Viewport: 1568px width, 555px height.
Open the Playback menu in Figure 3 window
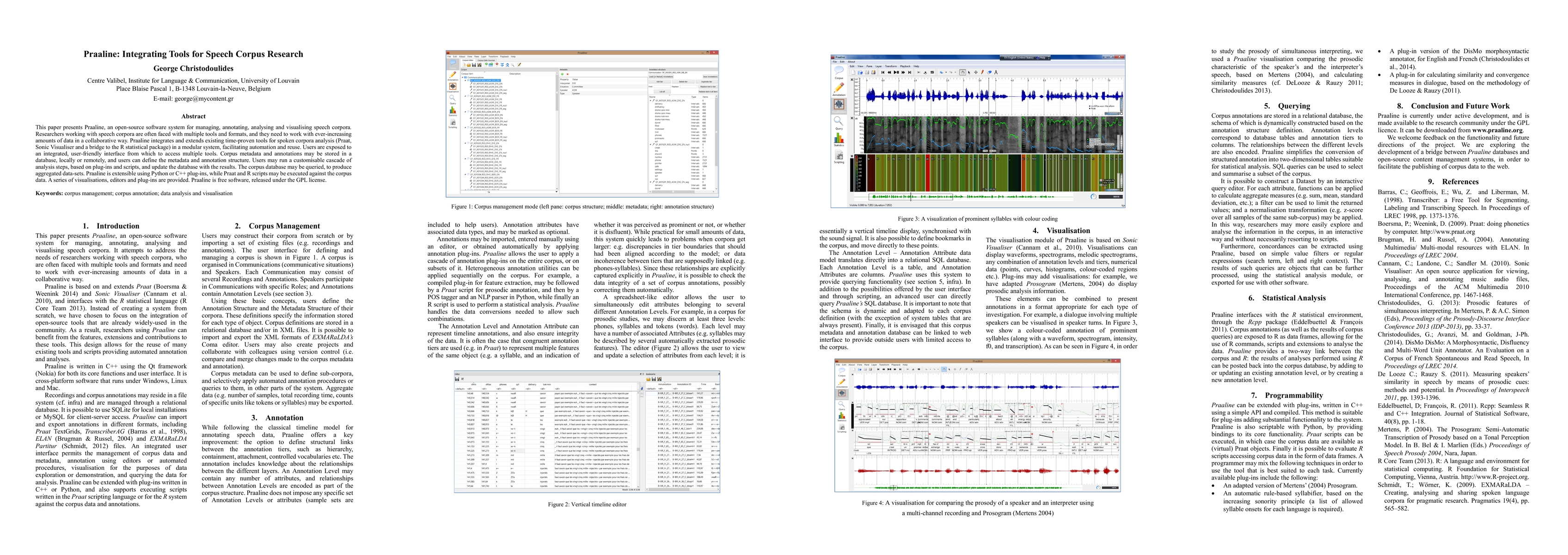[x=905, y=67]
